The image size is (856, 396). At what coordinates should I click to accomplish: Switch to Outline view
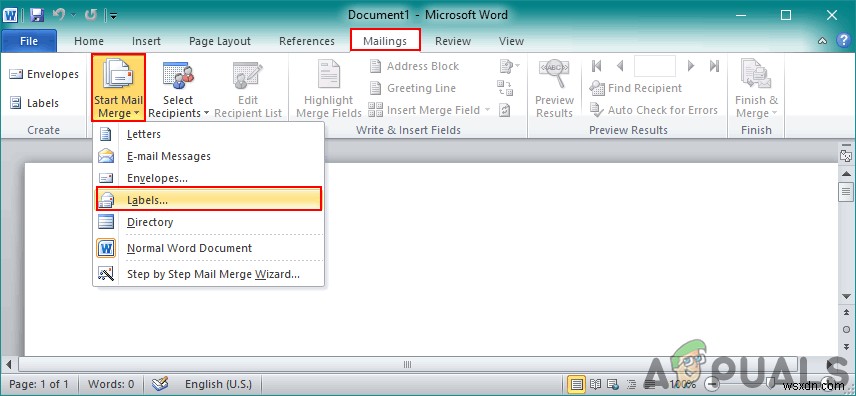631,383
